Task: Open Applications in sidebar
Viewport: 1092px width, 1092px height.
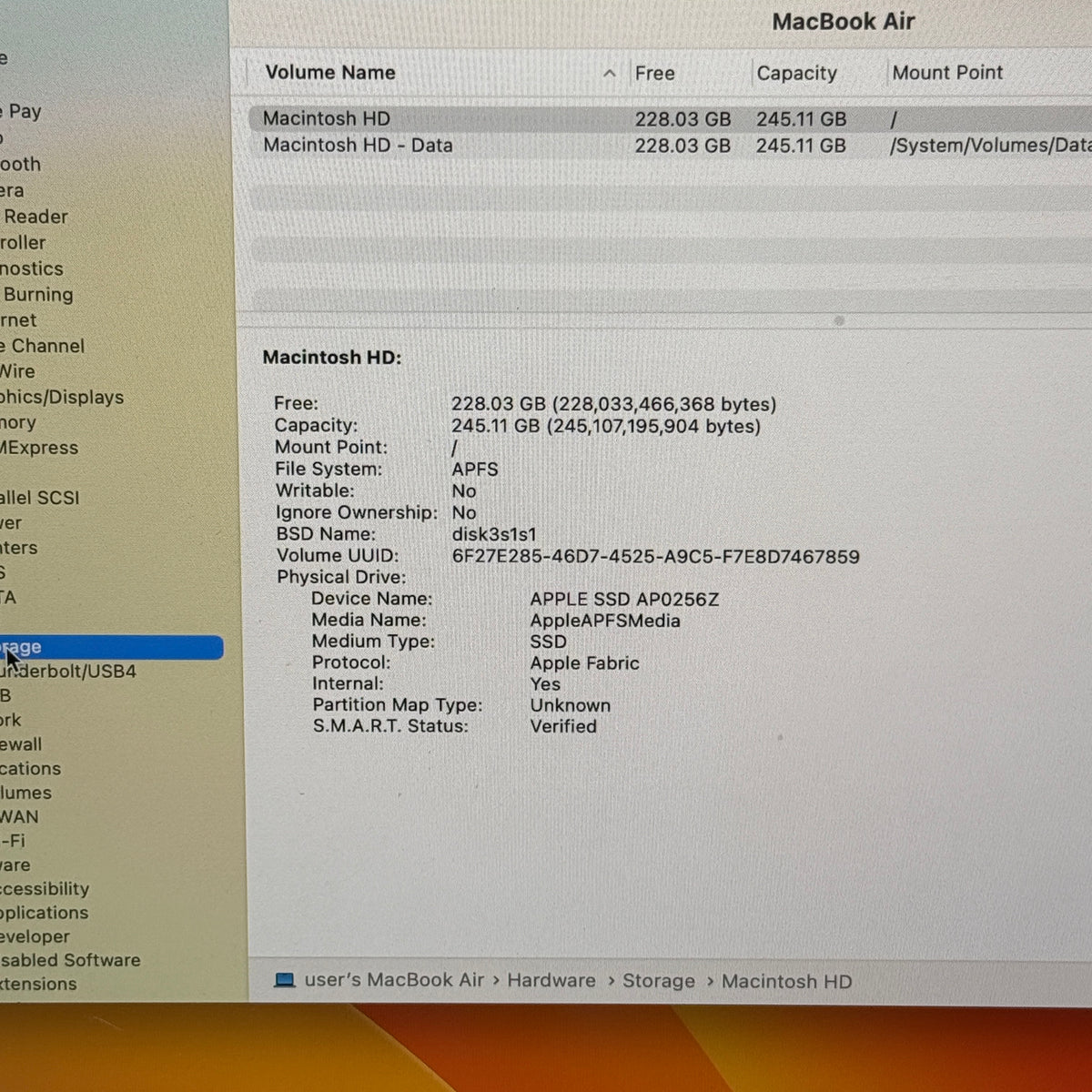Action: coord(45,913)
